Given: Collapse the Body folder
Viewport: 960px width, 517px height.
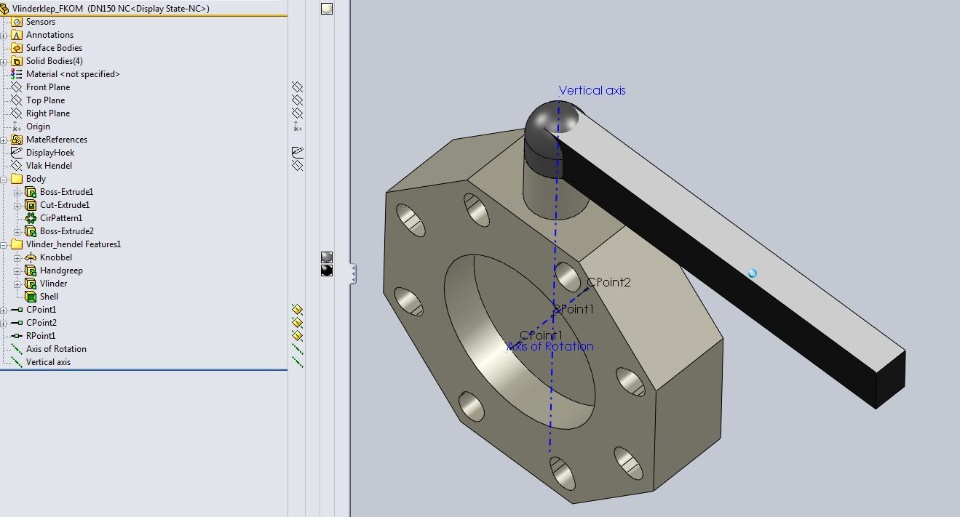Looking at the screenshot, I should pos(3,179).
